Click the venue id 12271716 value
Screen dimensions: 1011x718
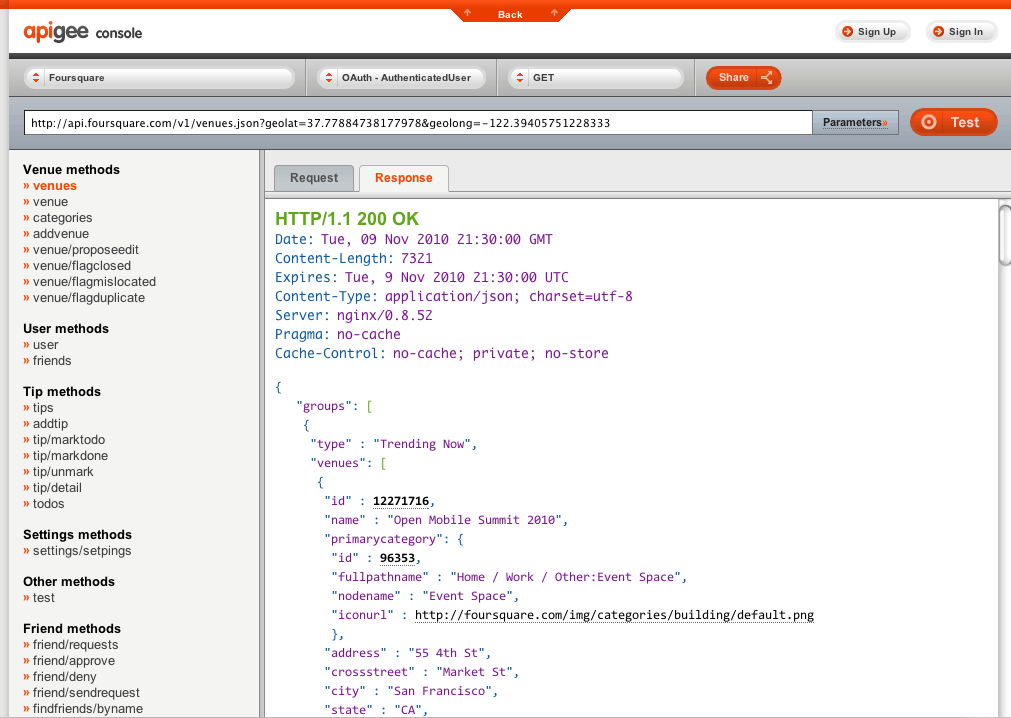point(401,501)
